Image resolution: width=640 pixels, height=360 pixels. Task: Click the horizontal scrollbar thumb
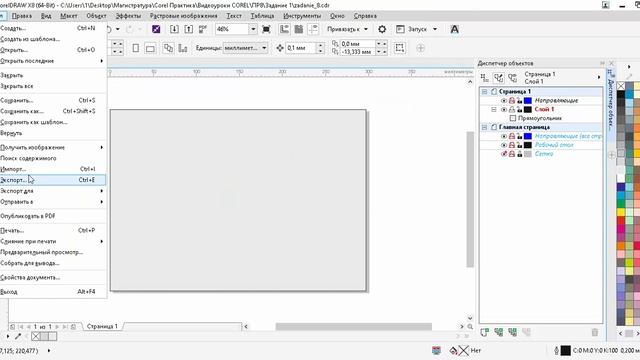pyautogui.click(x=353, y=327)
